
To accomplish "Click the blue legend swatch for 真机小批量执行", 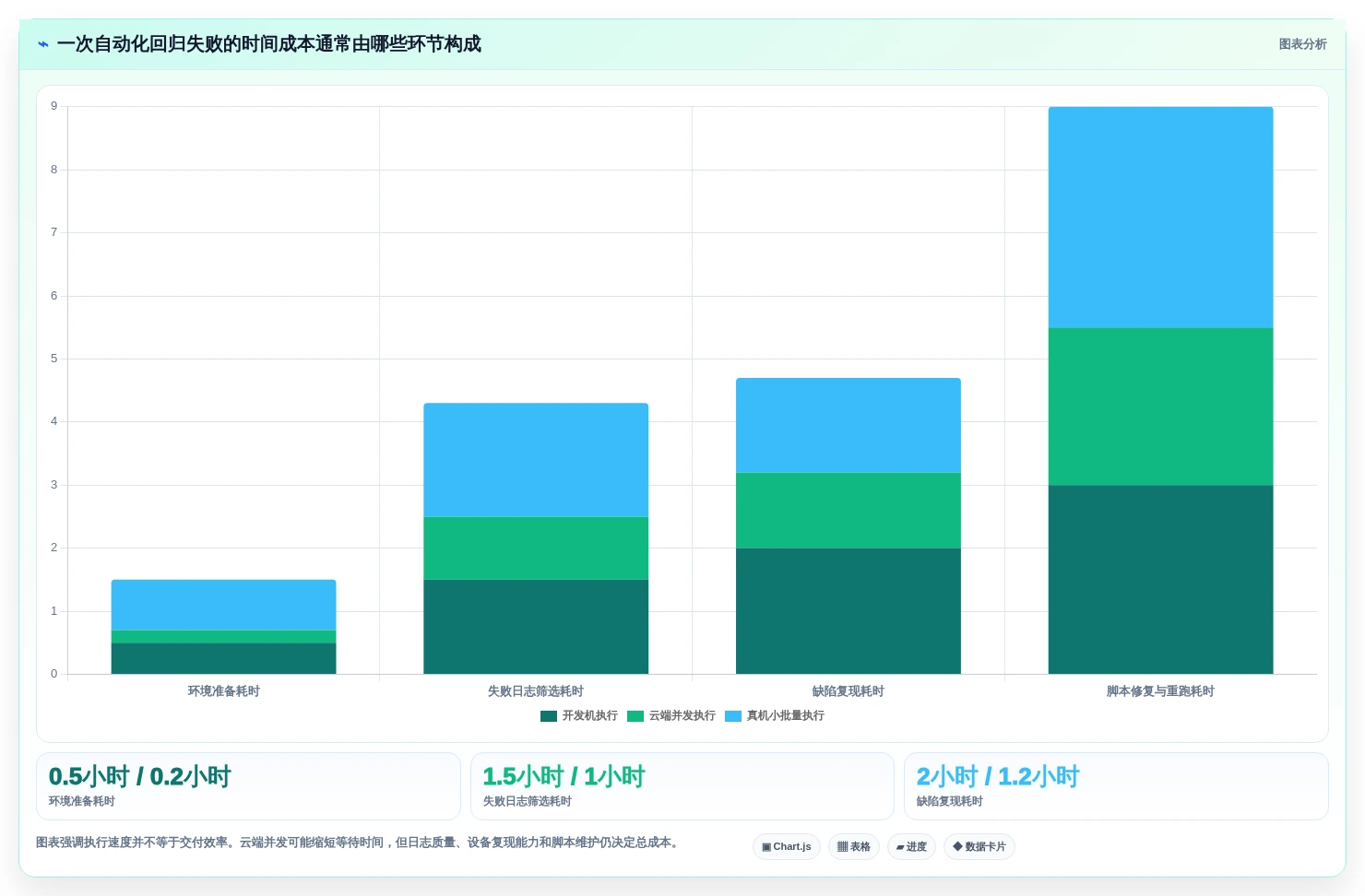I will [733, 716].
